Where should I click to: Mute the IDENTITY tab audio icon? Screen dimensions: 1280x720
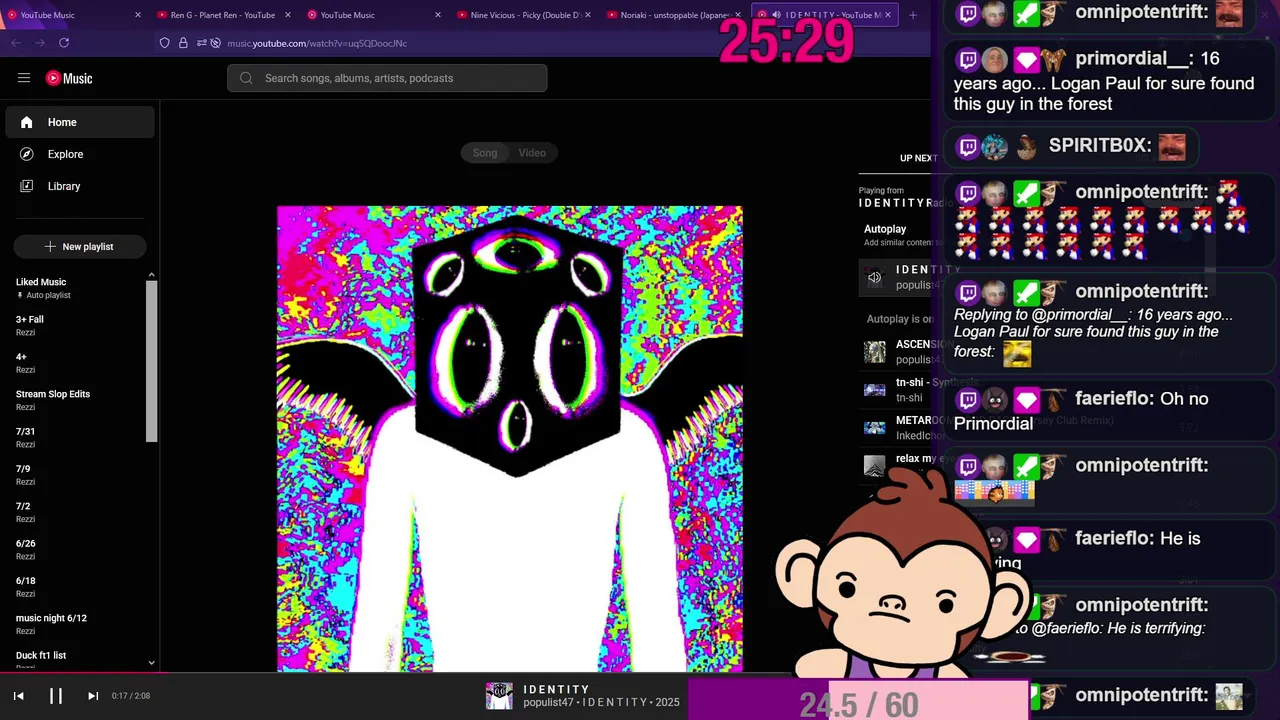776,15
